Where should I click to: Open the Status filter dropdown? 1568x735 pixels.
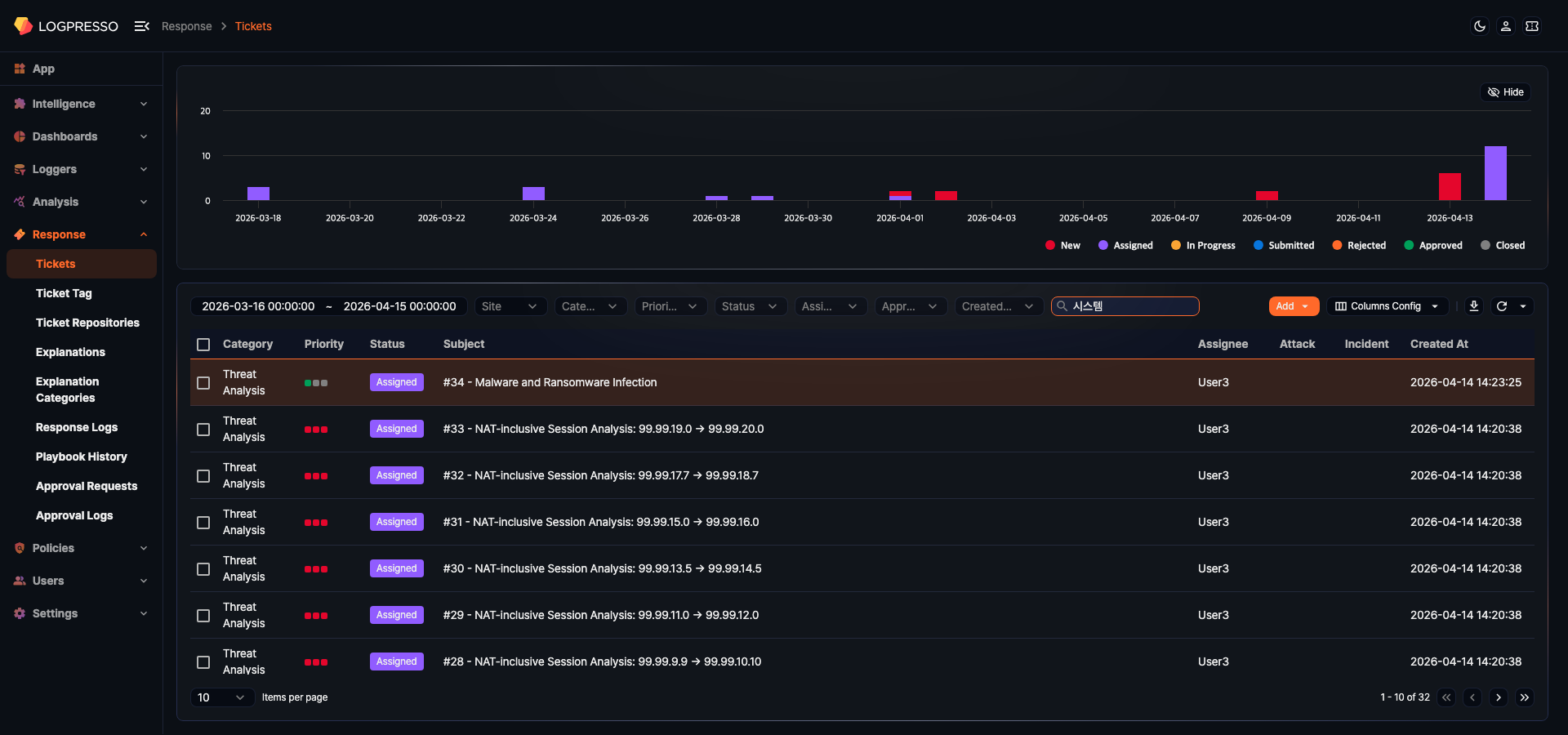[x=749, y=306]
